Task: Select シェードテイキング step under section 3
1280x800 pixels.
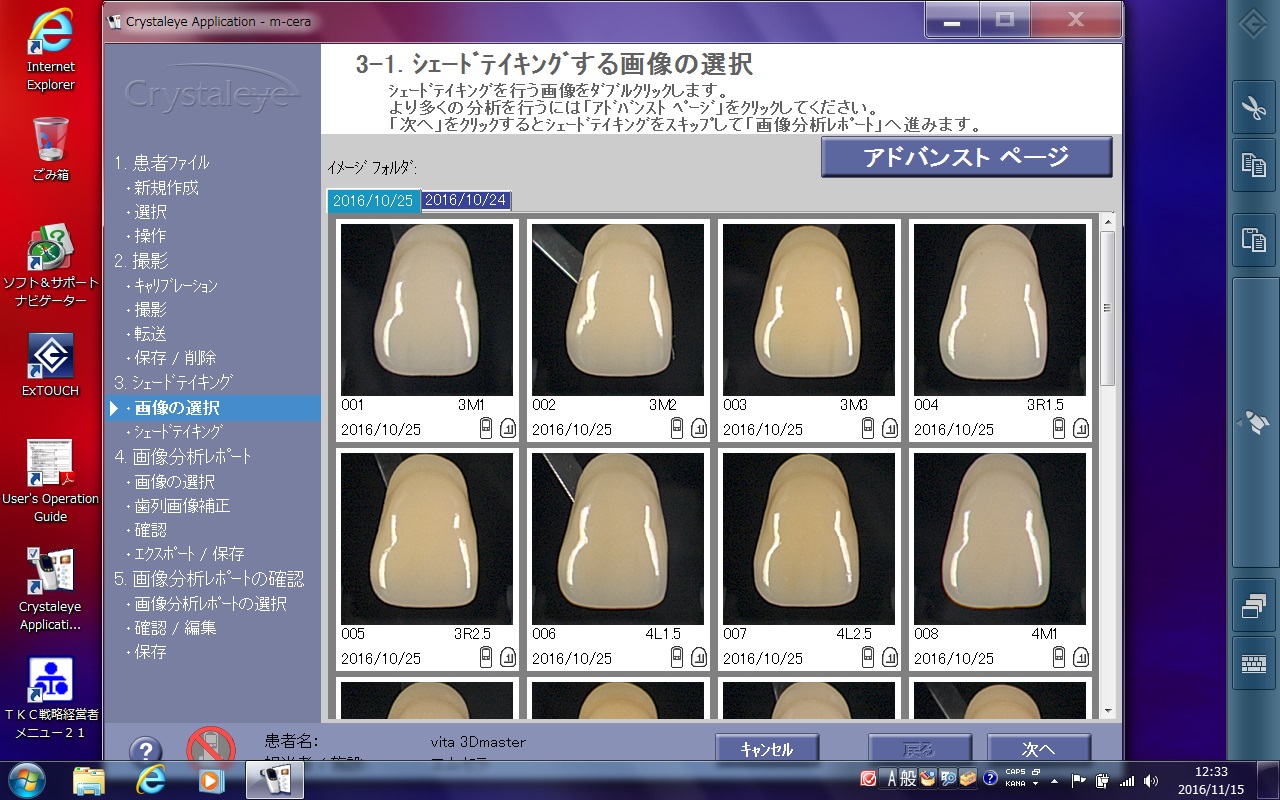Action: (178, 432)
